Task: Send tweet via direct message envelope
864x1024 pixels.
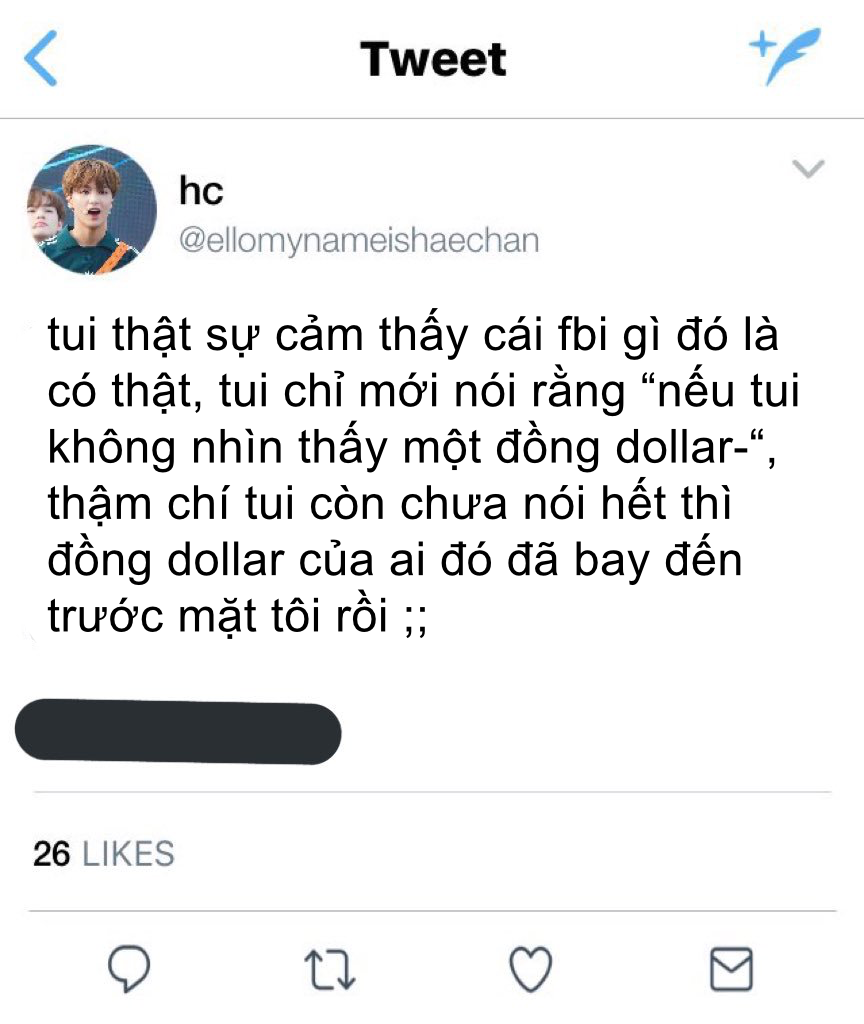Action: [731, 969]
